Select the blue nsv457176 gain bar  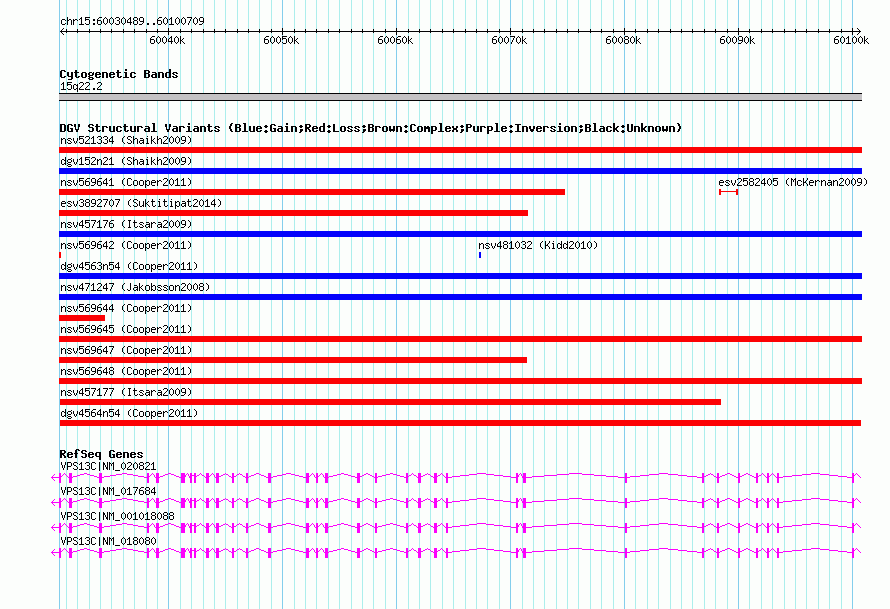pos(460,234)
